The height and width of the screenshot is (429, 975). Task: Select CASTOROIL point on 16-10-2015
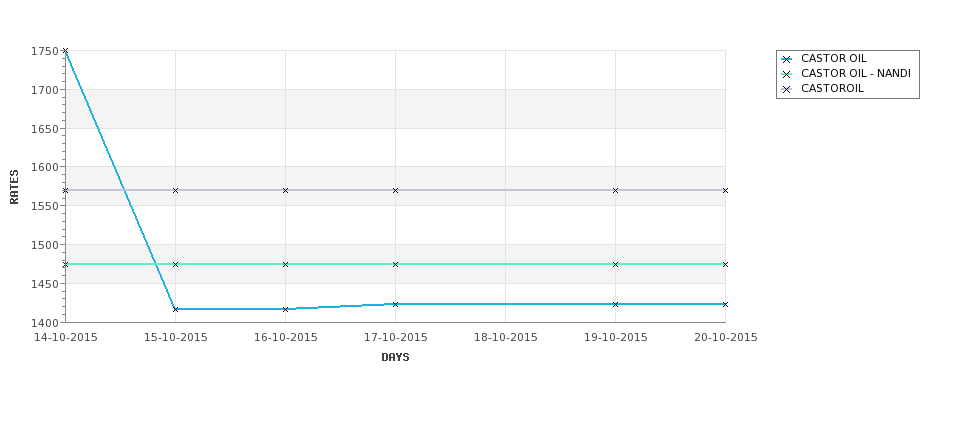[x=285, y=190]
